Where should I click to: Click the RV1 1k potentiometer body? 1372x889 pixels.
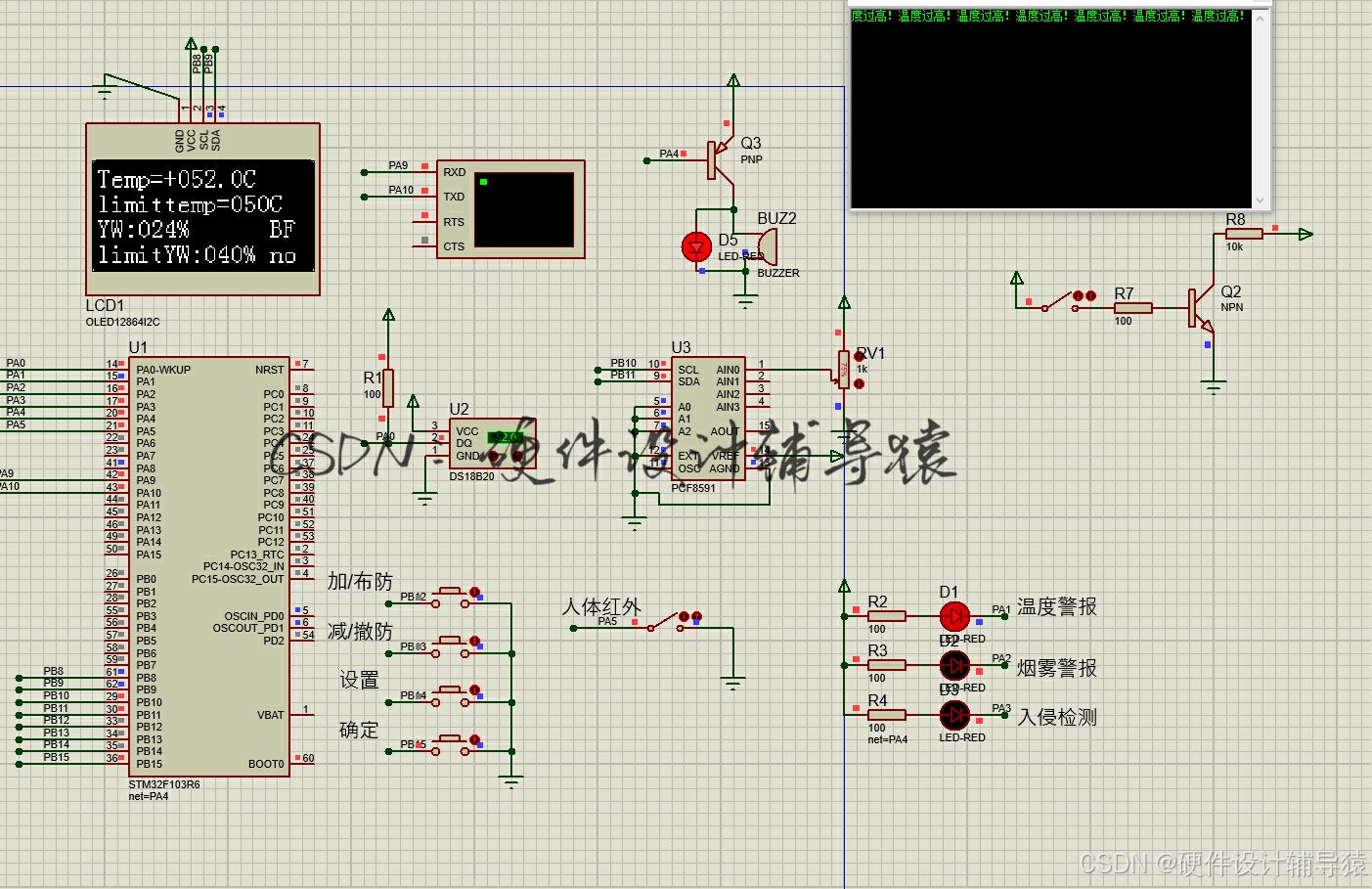[x=843, y=370]
